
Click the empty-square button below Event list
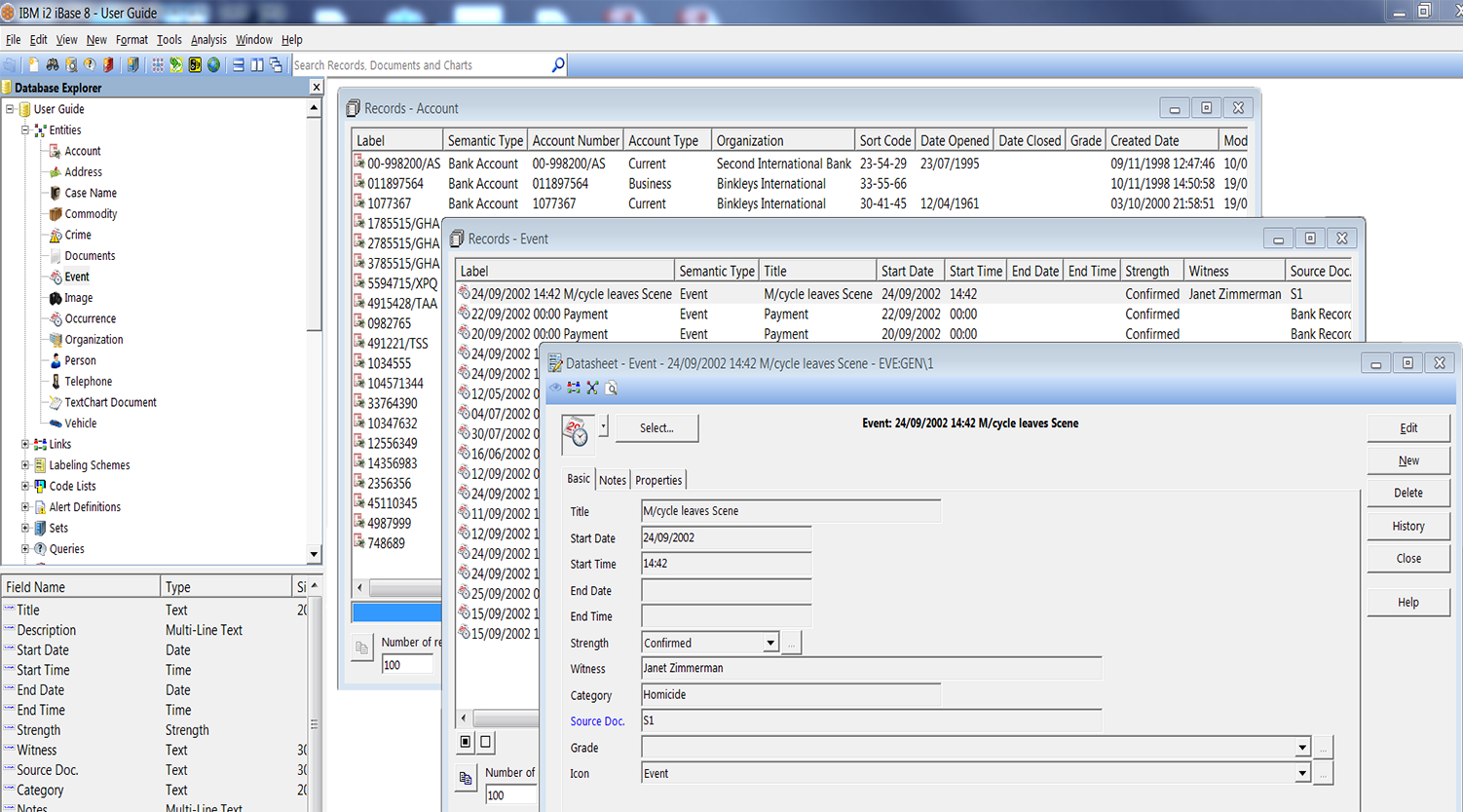click(485, 742)
